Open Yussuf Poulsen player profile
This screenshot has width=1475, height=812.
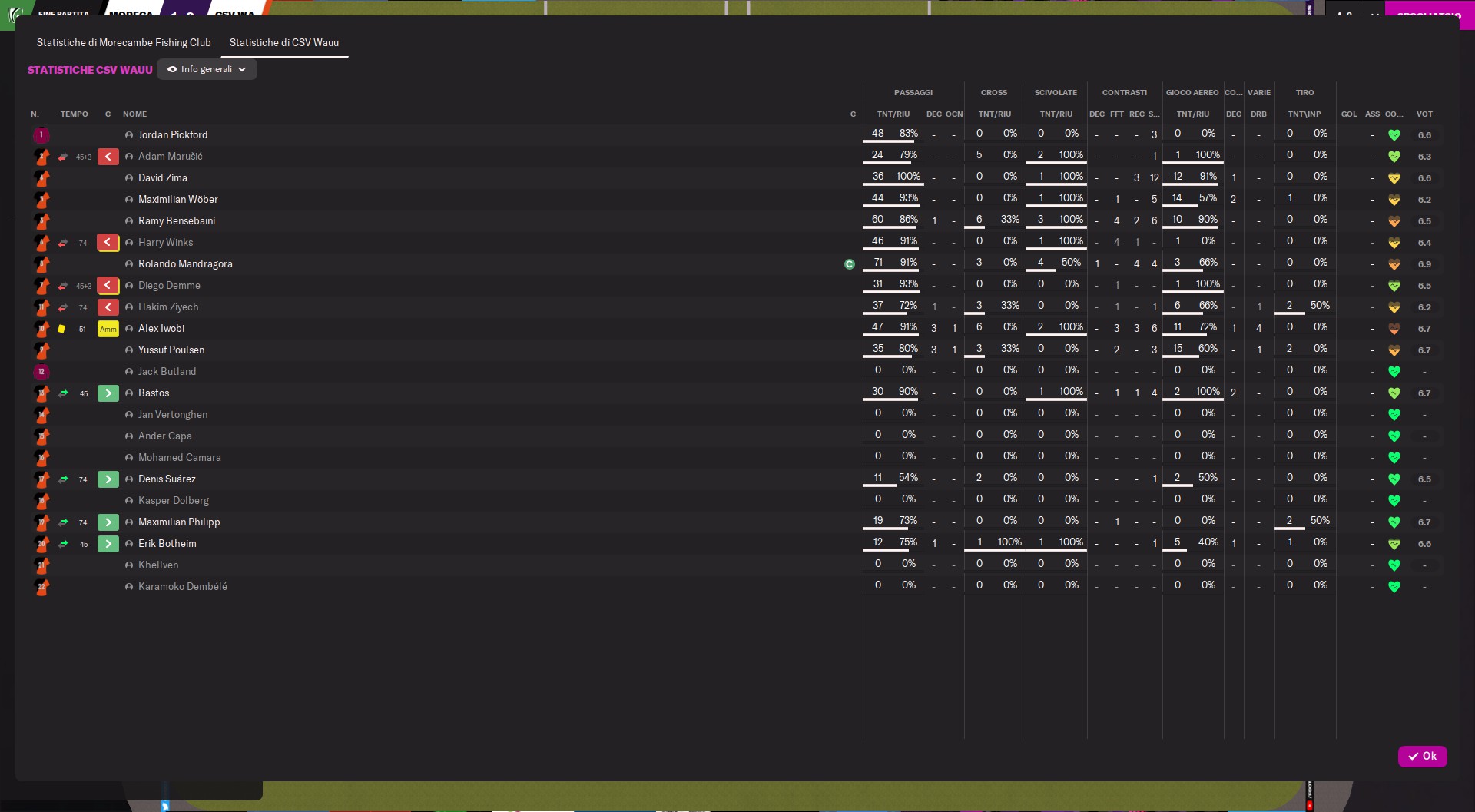(171, 350)
